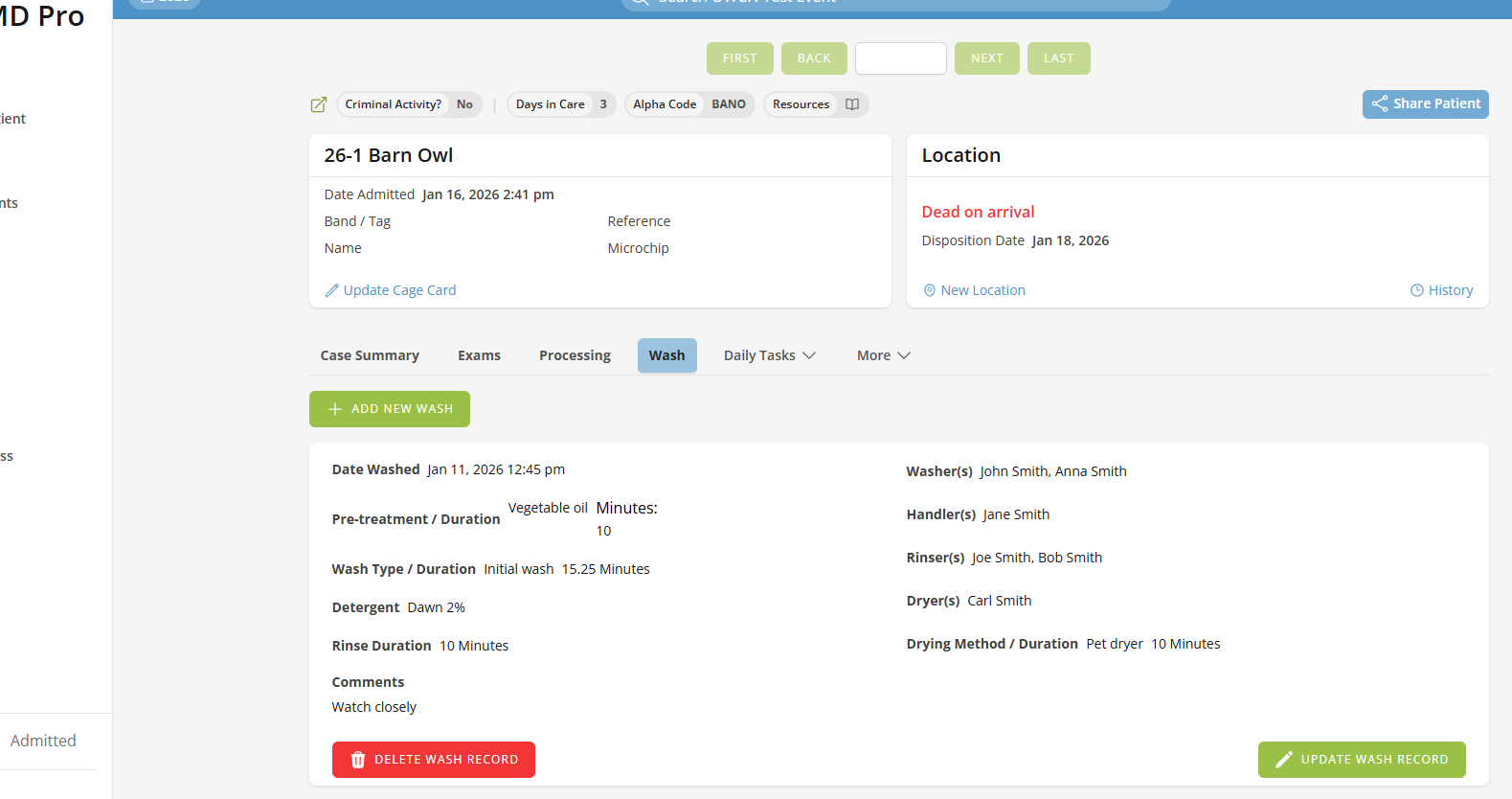Select the Processing tab
1512x799 pixels.
coord(575,355)
